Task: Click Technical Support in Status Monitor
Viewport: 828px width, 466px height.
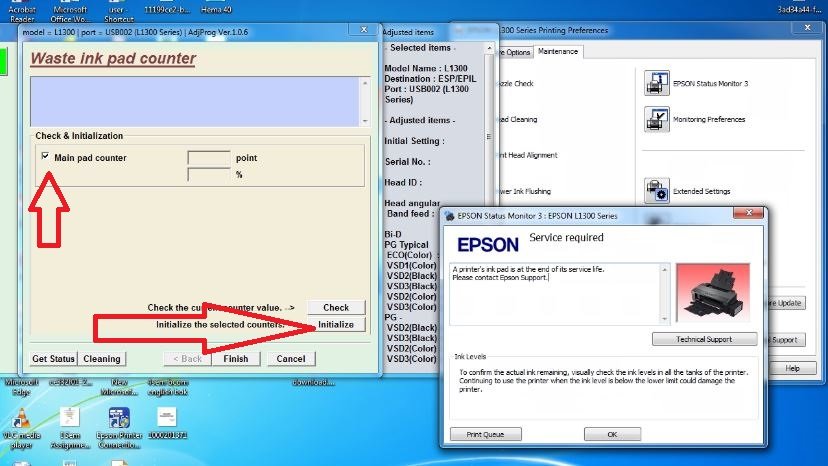Action: pyautogui.click(x=704, y=339)
